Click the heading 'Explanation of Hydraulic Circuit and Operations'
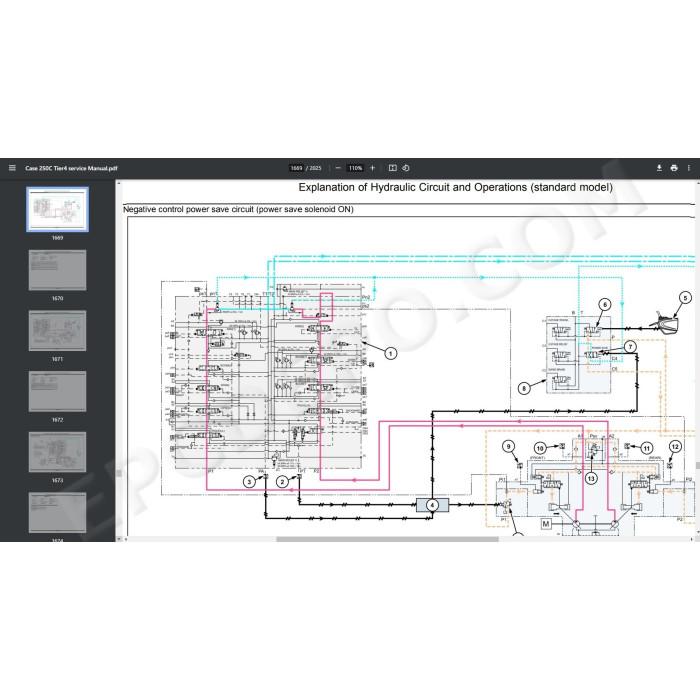 click(455, 187)
